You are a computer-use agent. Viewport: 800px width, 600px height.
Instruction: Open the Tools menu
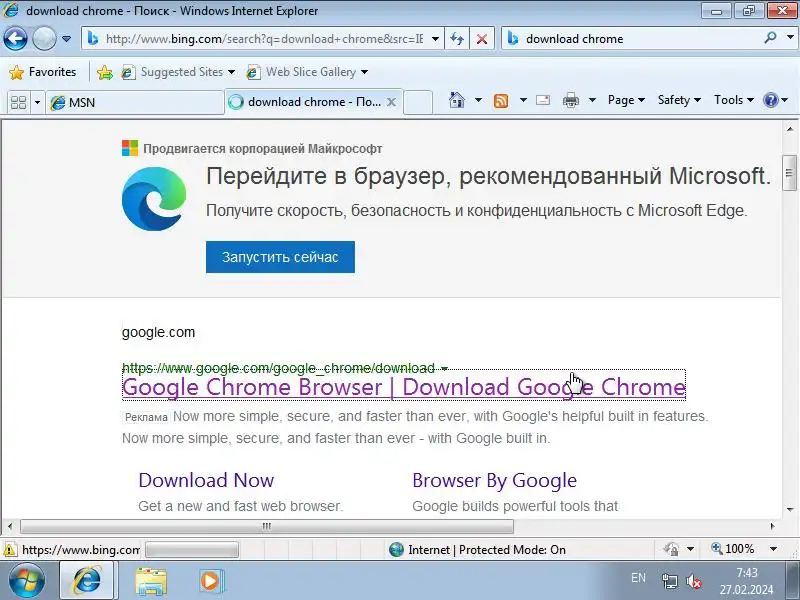(734, 100)
